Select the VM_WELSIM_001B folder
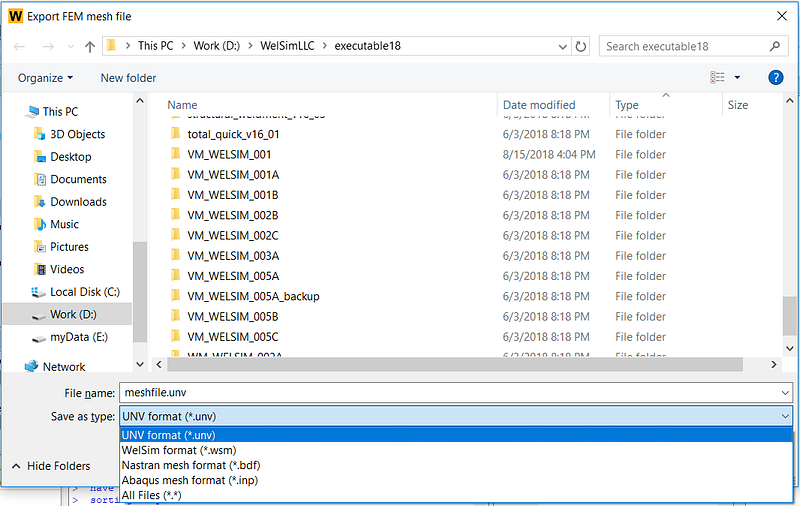The image size is (800, 506). [x=233, y=195]
